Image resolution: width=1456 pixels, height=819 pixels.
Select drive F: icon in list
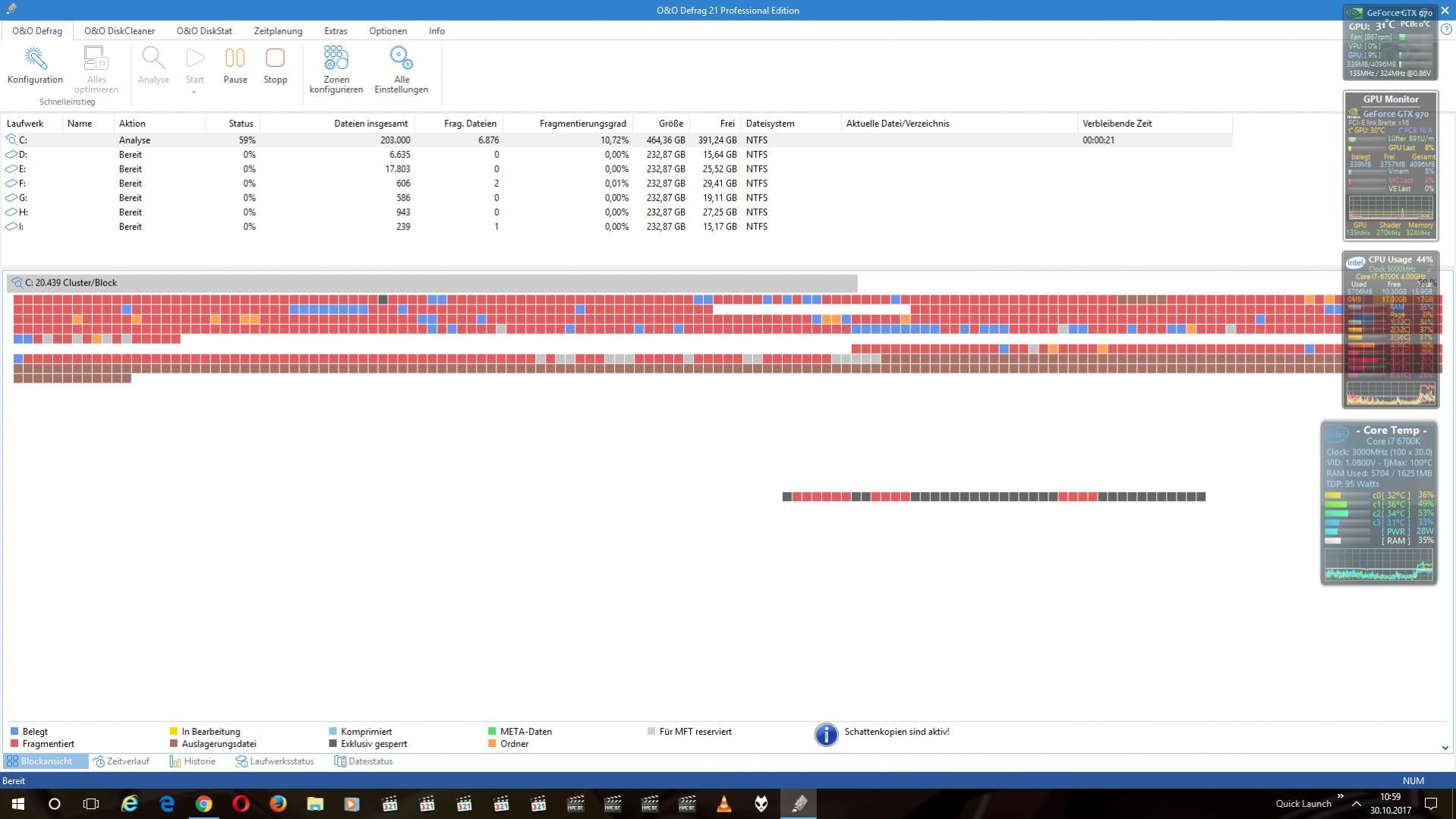(11, 183)
